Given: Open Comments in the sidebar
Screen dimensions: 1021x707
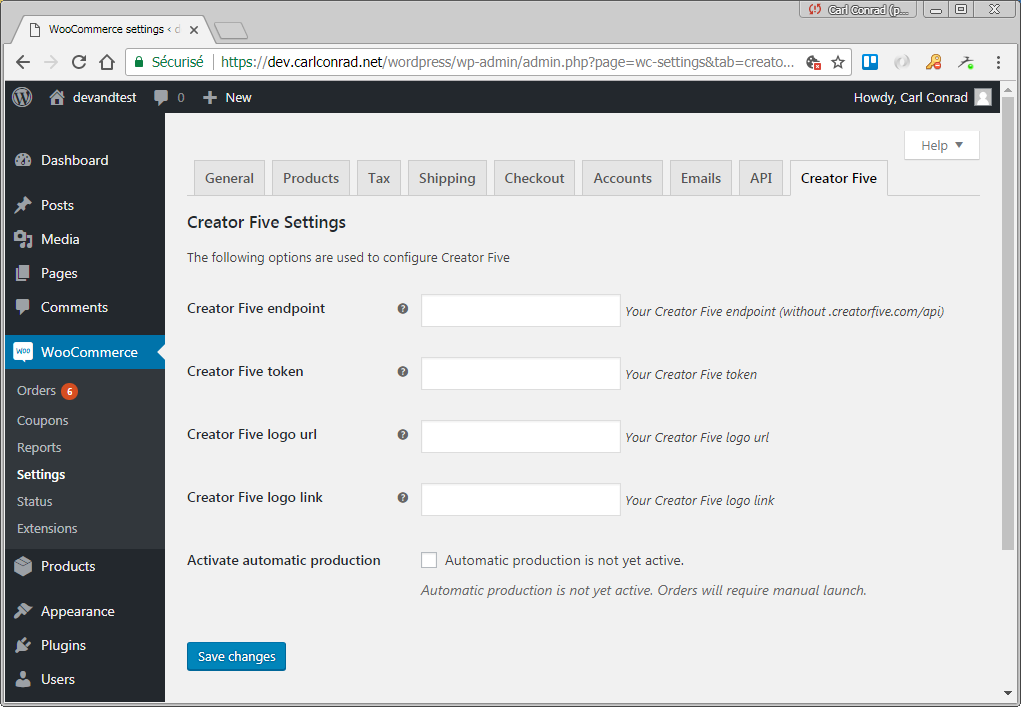Looking at the screenshot, I should [x=85, y=307].
